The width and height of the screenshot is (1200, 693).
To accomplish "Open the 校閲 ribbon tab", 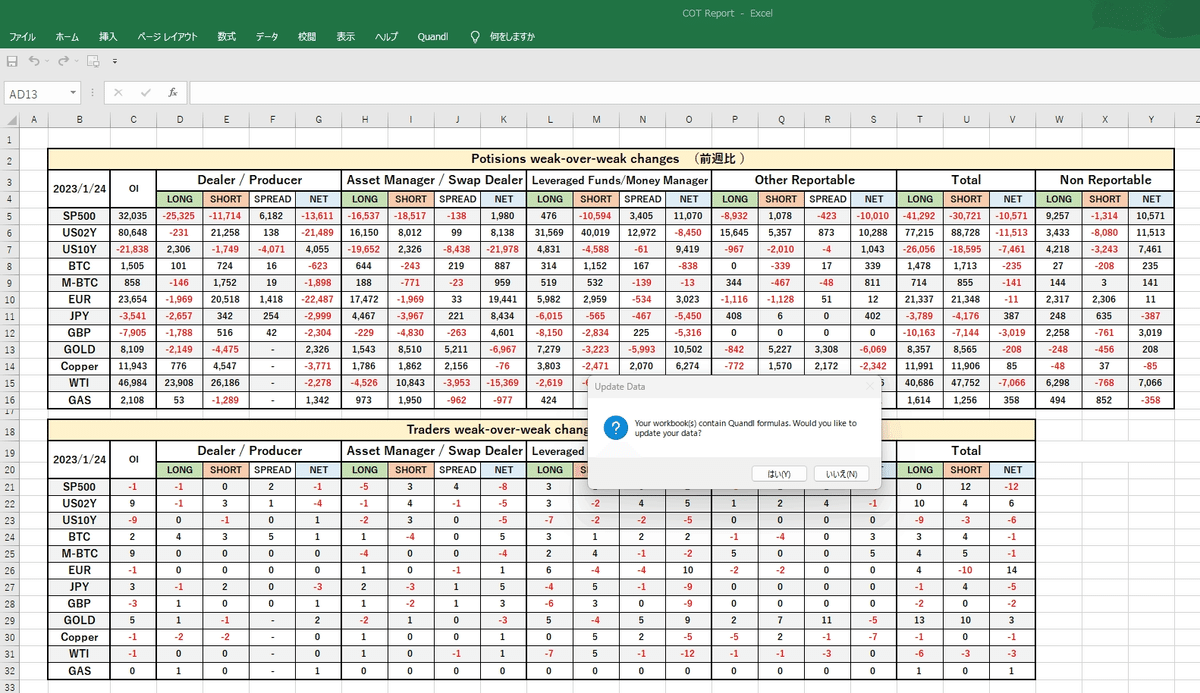I will pyautogui.click(x=307, y=36).
